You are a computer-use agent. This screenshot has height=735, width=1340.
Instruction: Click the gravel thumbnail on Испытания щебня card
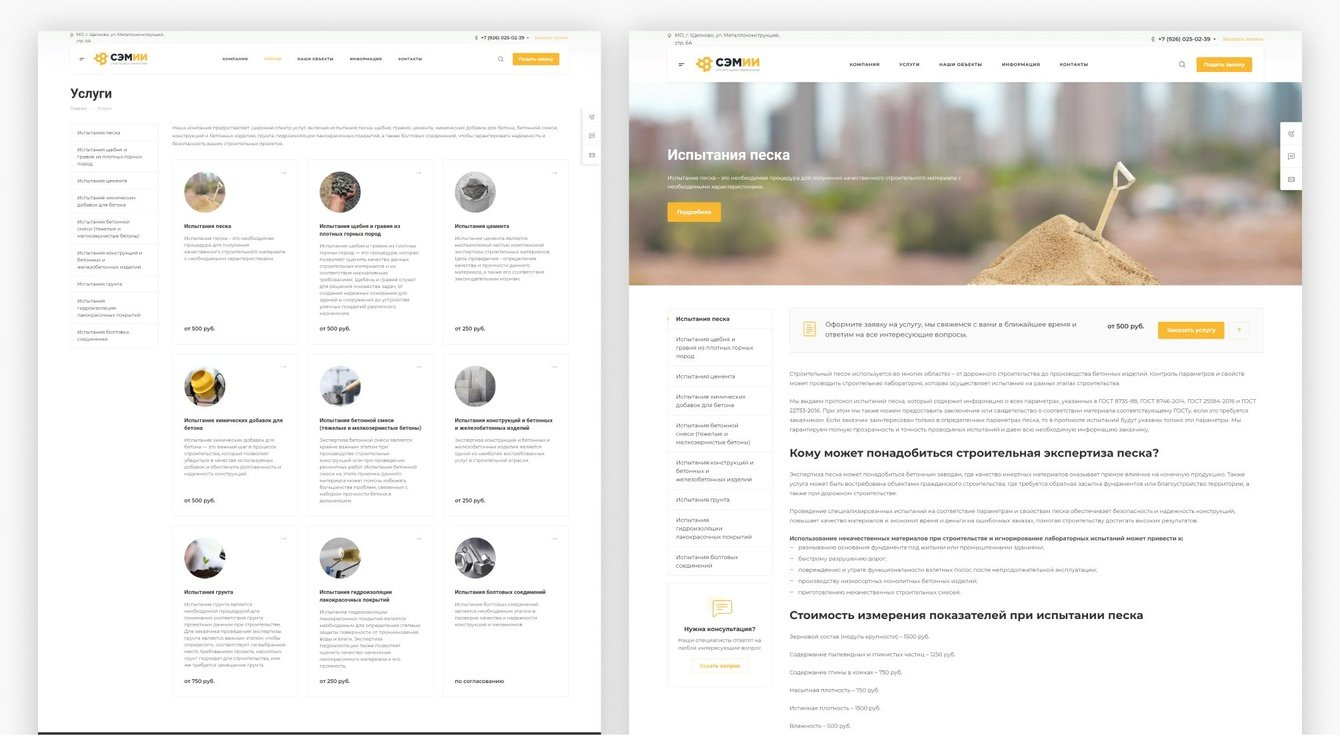(340, 192)
